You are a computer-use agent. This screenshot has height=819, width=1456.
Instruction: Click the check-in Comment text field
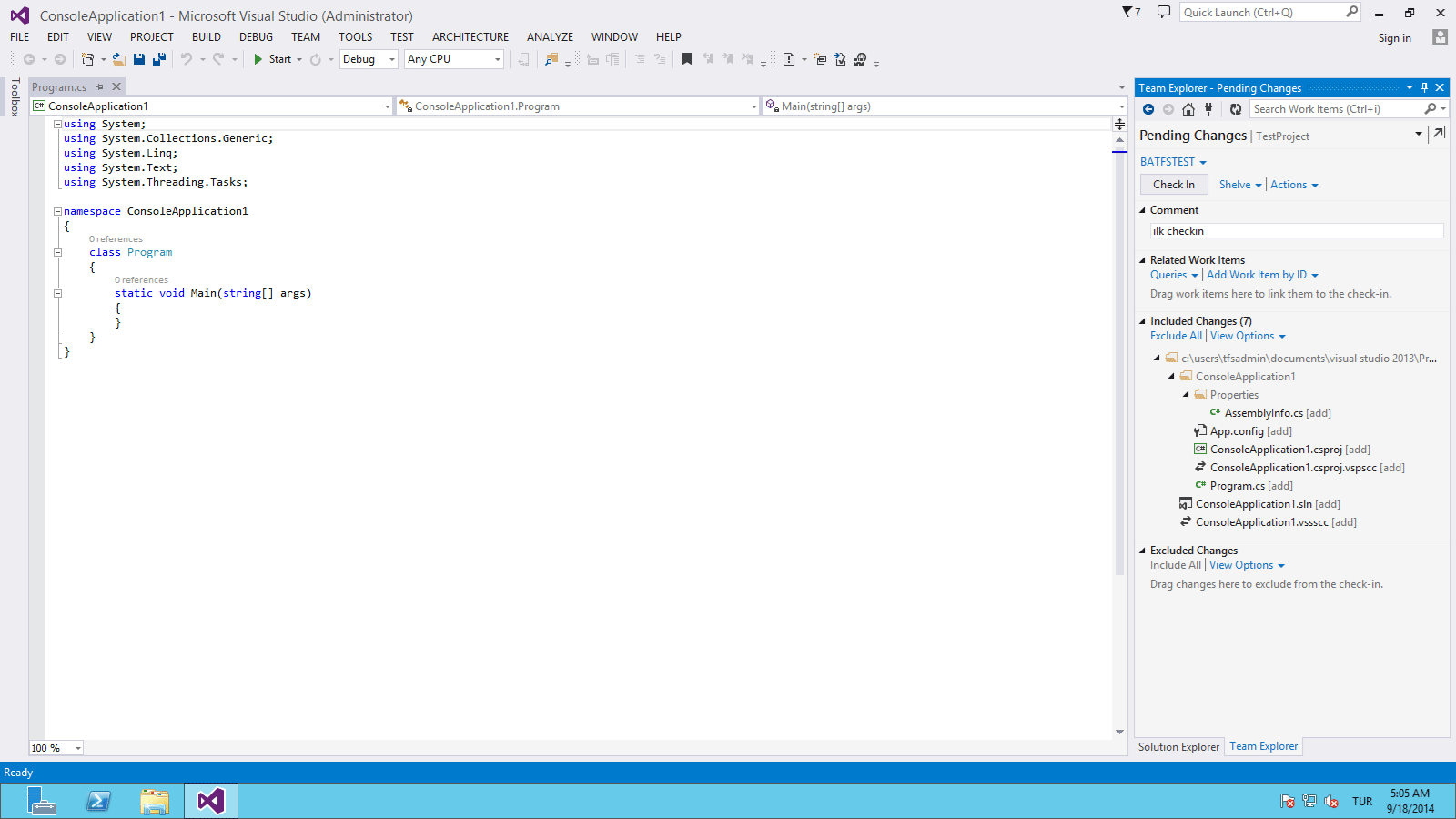click(x=1296, y=231)
